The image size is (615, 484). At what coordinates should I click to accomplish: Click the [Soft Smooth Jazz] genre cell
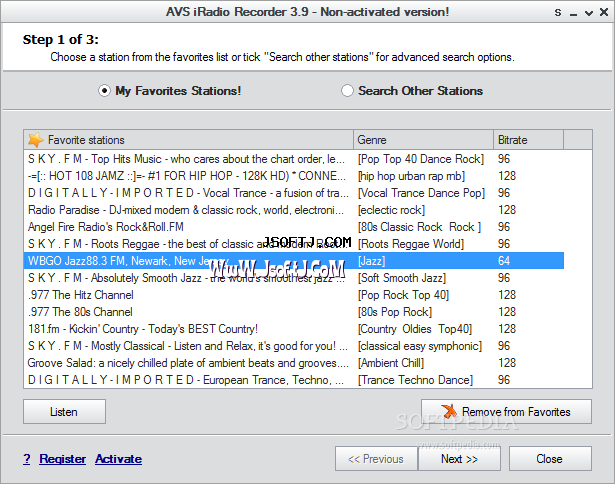[x=402, y=278]
